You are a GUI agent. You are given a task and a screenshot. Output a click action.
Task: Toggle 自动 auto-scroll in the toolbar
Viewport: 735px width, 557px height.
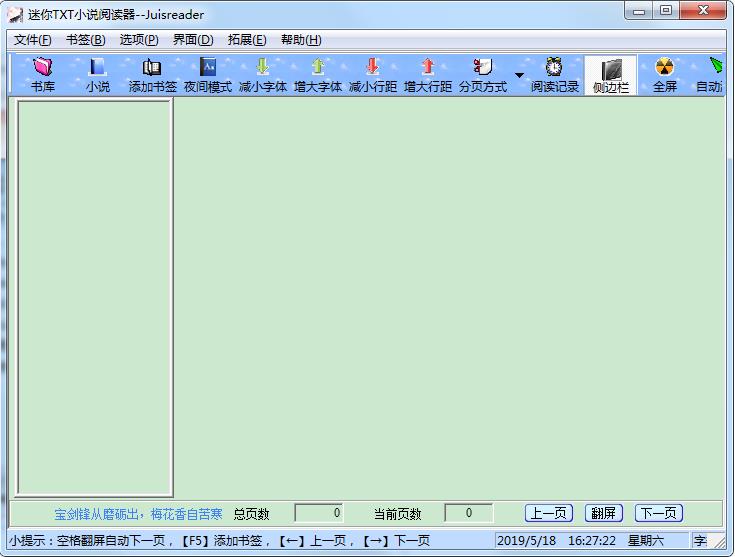[x=712, y=75]
